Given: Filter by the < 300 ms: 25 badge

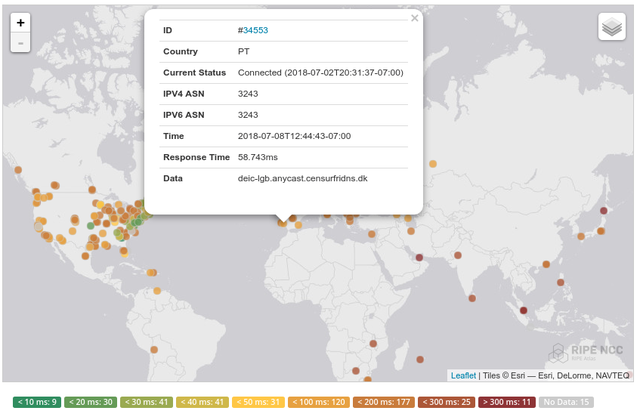Looking at the screenshot, I should click(x=447, y=402).
